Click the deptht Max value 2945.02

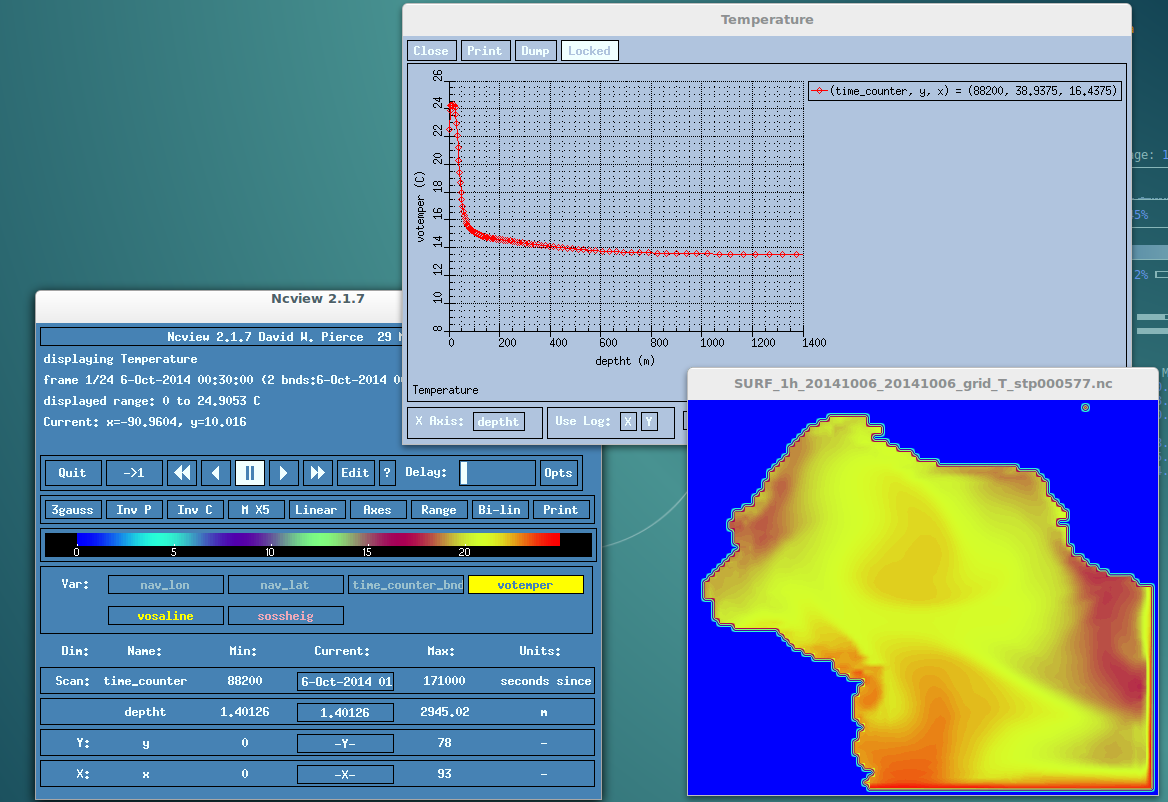(x=445, y=712)
